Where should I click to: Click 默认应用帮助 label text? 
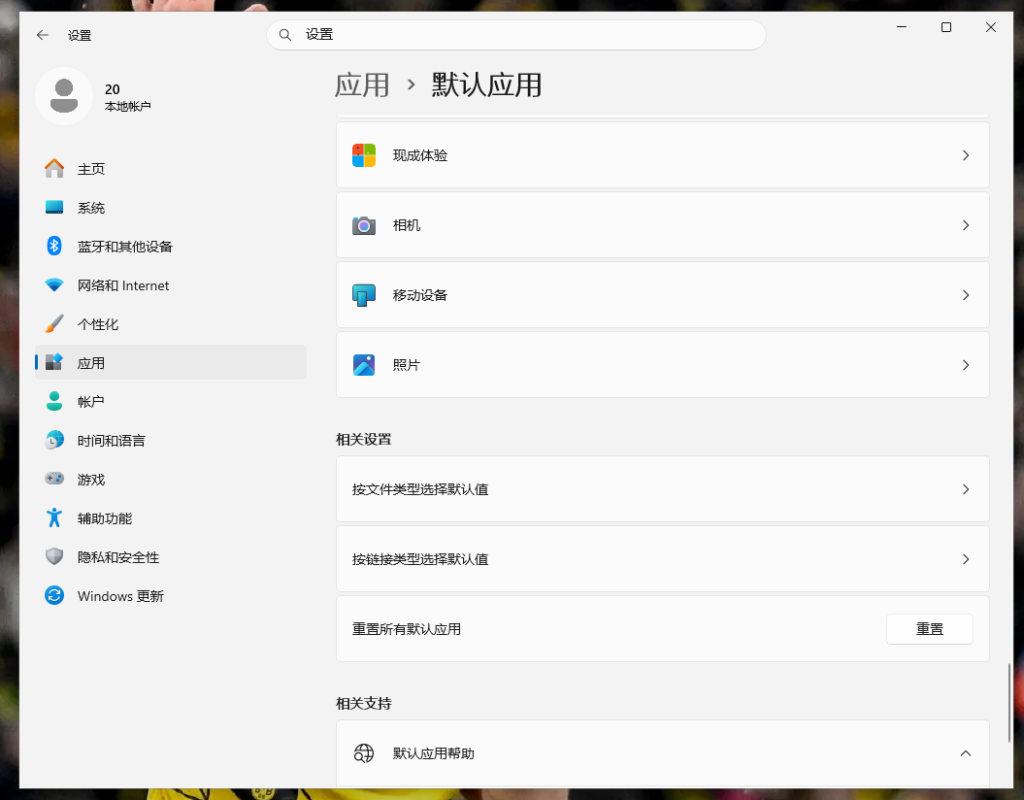434,754
